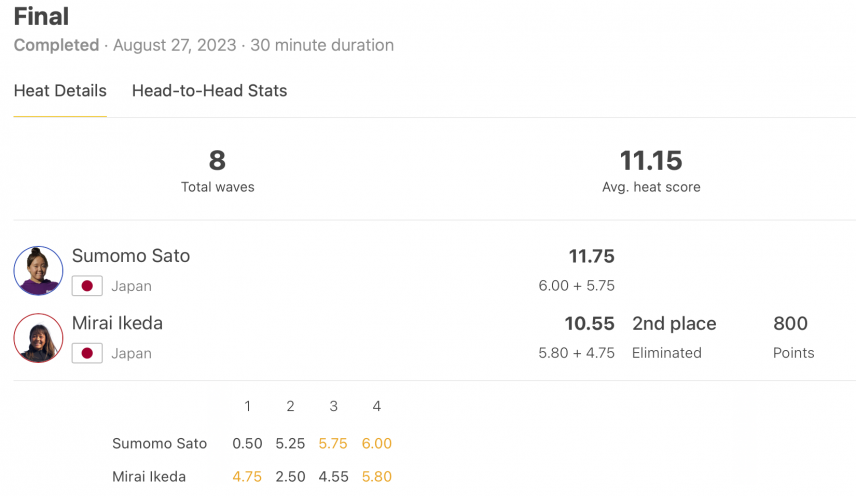Switch to Head-to-Head Stats tab

click(209, 91)
